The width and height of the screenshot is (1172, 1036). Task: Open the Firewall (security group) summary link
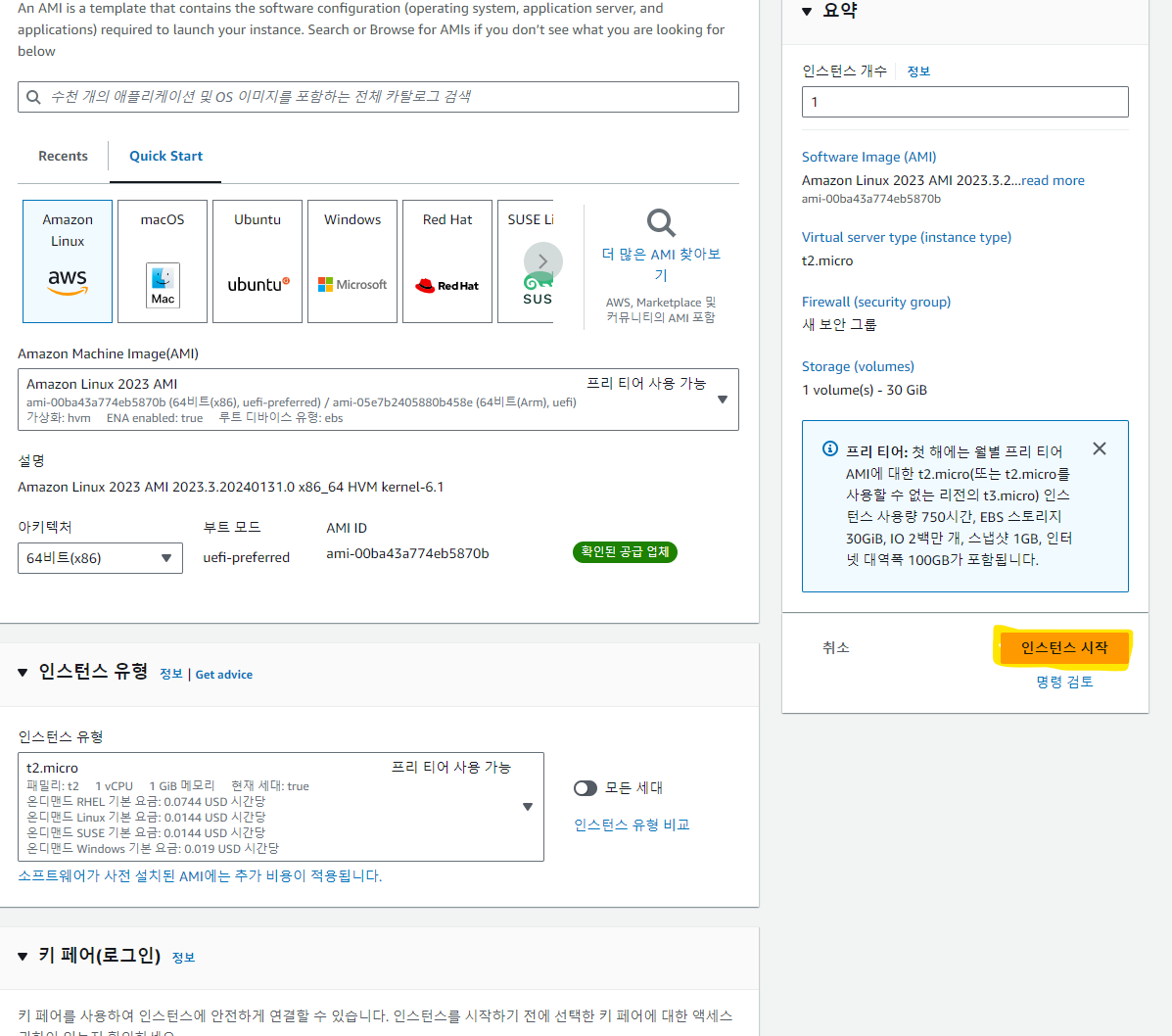point(876,302)
